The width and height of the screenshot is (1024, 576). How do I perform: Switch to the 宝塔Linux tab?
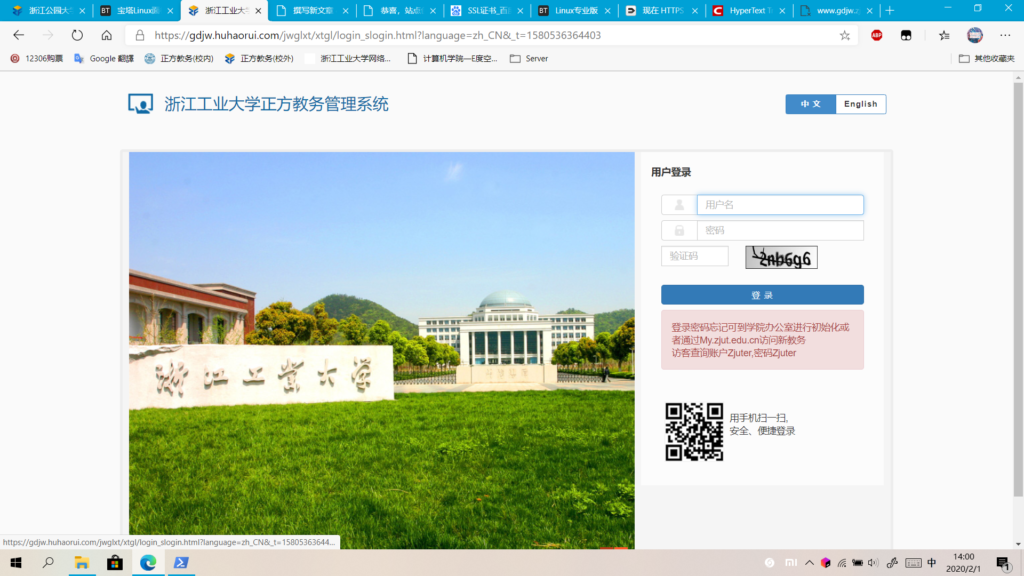tap(138, 10)
